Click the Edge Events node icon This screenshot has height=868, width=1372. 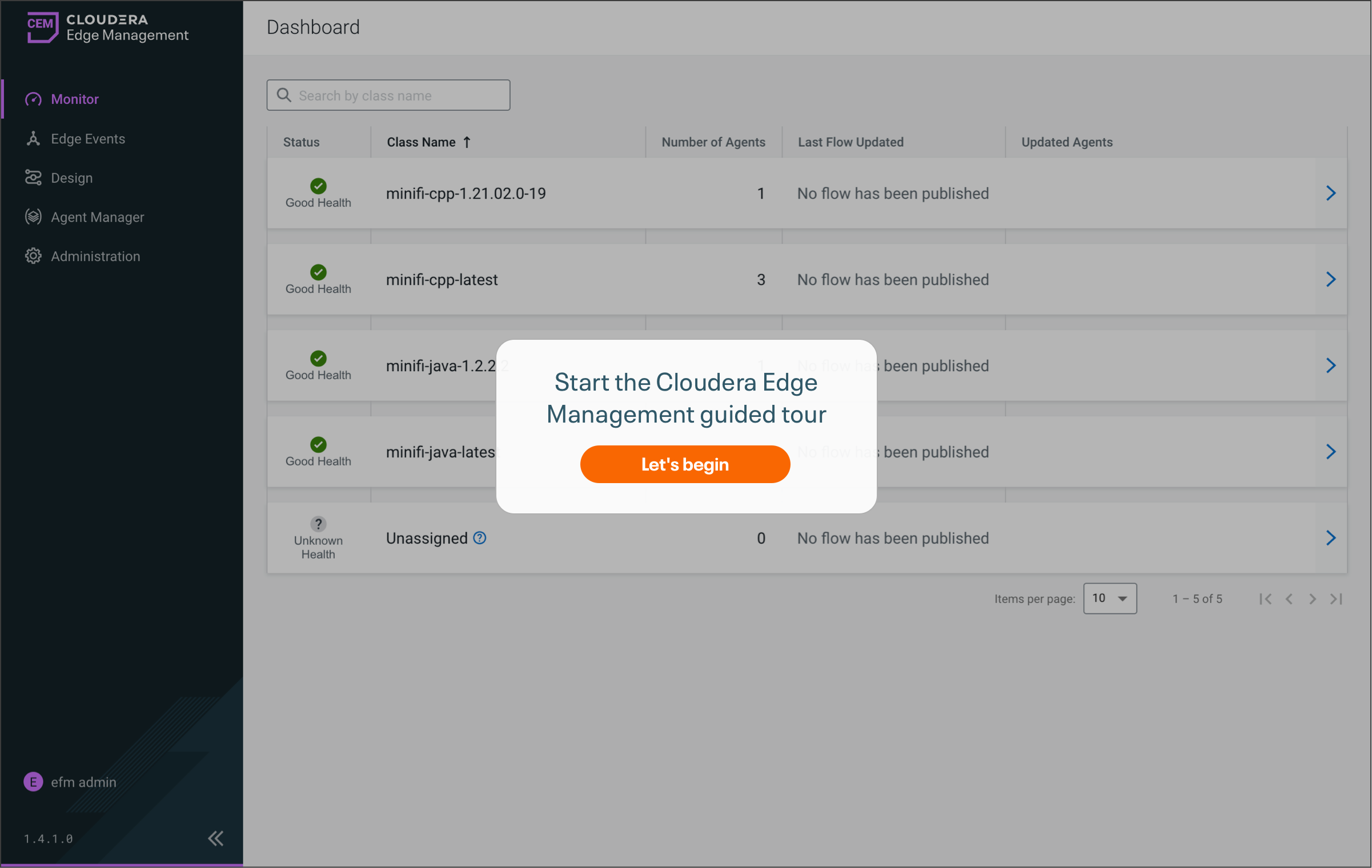pos(33,139)
